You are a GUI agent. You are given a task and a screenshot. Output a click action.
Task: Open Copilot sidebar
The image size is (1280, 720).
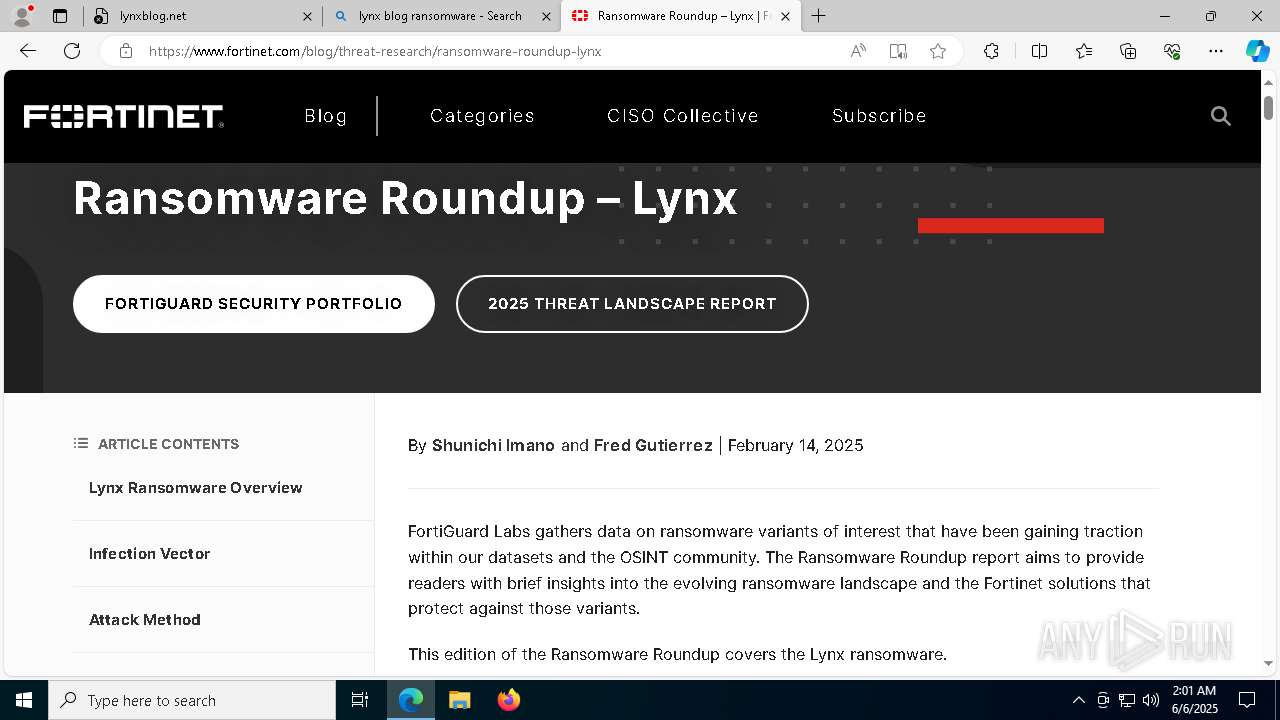(1257, 51)
